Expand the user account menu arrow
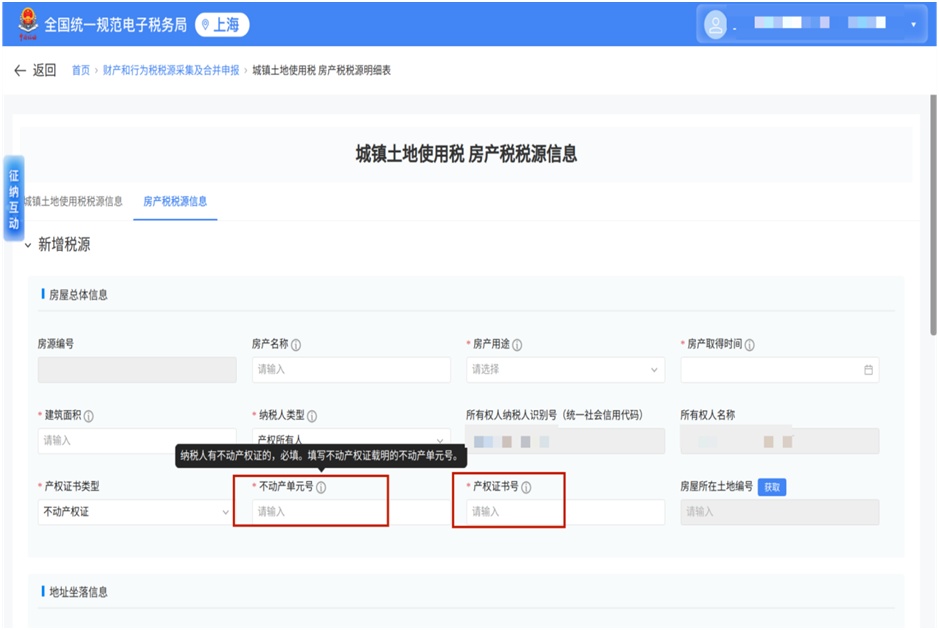939x630 pixels. pyautogui.click(x=912, y=24)
